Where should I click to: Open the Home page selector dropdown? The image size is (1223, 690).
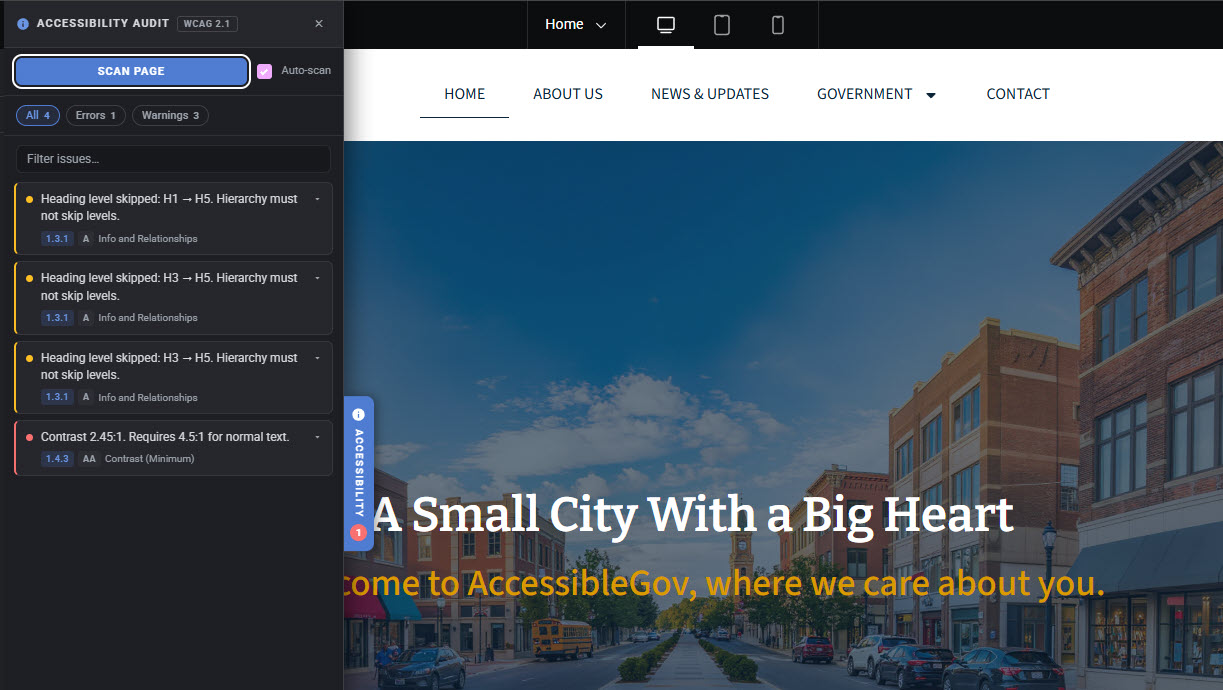[576, 25]
